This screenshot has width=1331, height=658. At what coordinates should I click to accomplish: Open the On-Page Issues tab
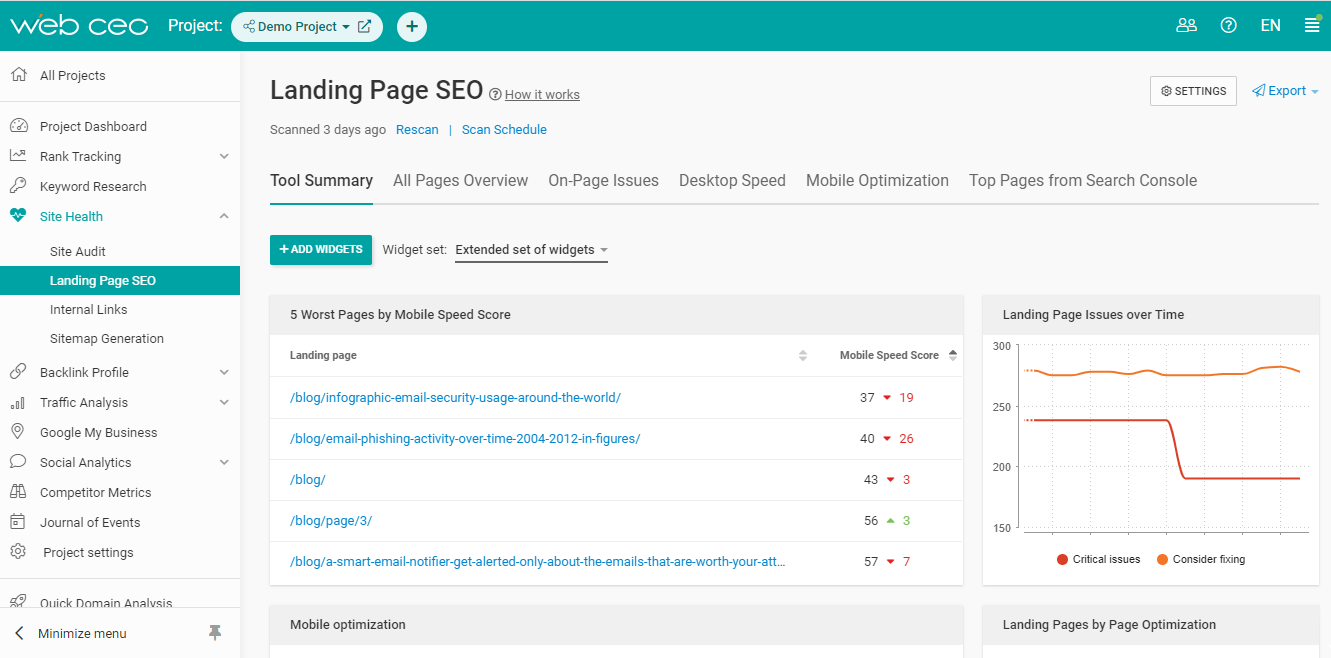click(603, 181)
